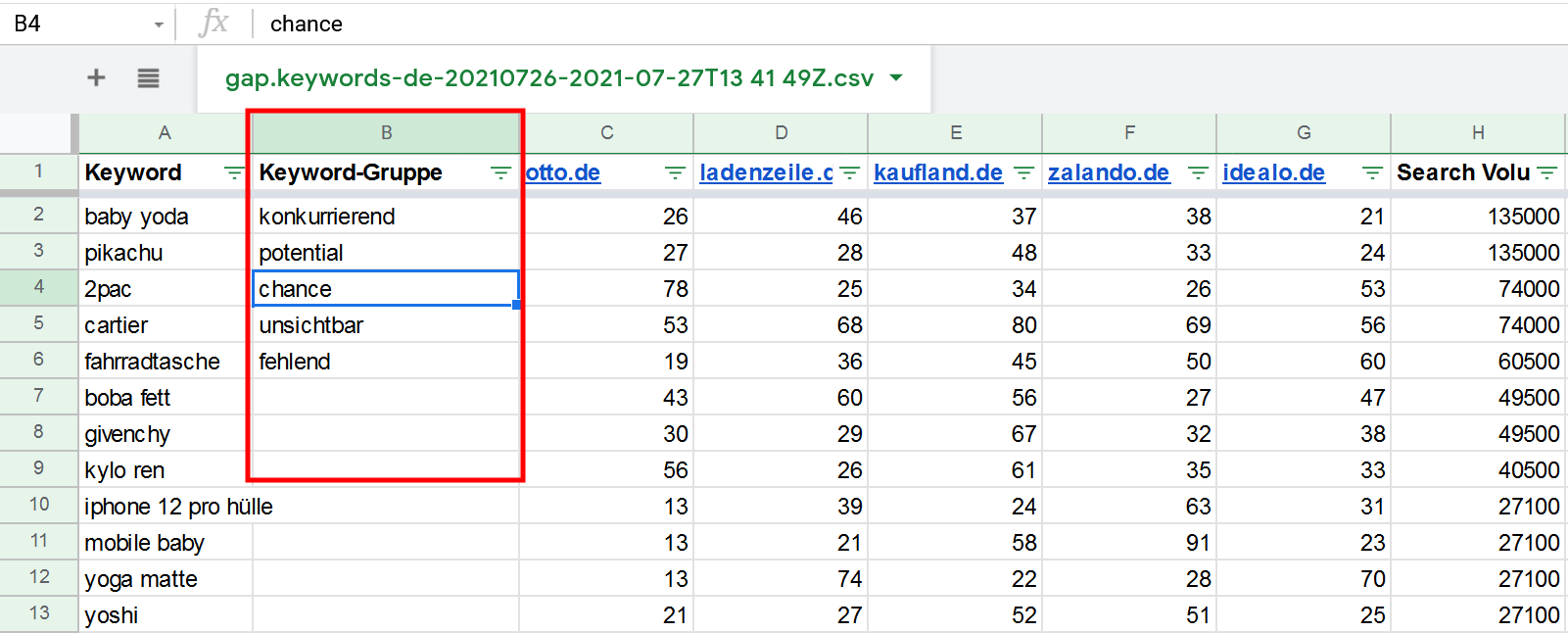Screen dimensions: 1568x633
Task: Open filter icon in otto.de header
Action: click(675, 173)
